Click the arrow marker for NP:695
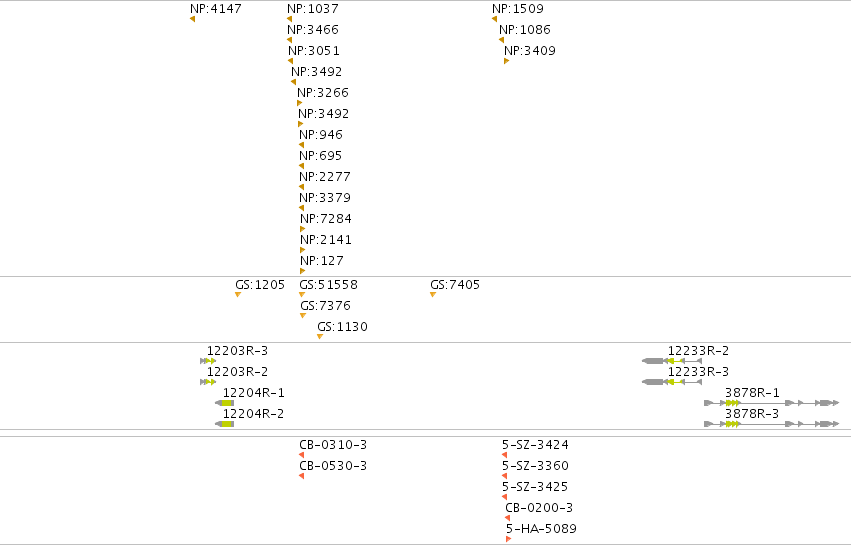Viewport: 851px width, 545px height. pos(301,166)
